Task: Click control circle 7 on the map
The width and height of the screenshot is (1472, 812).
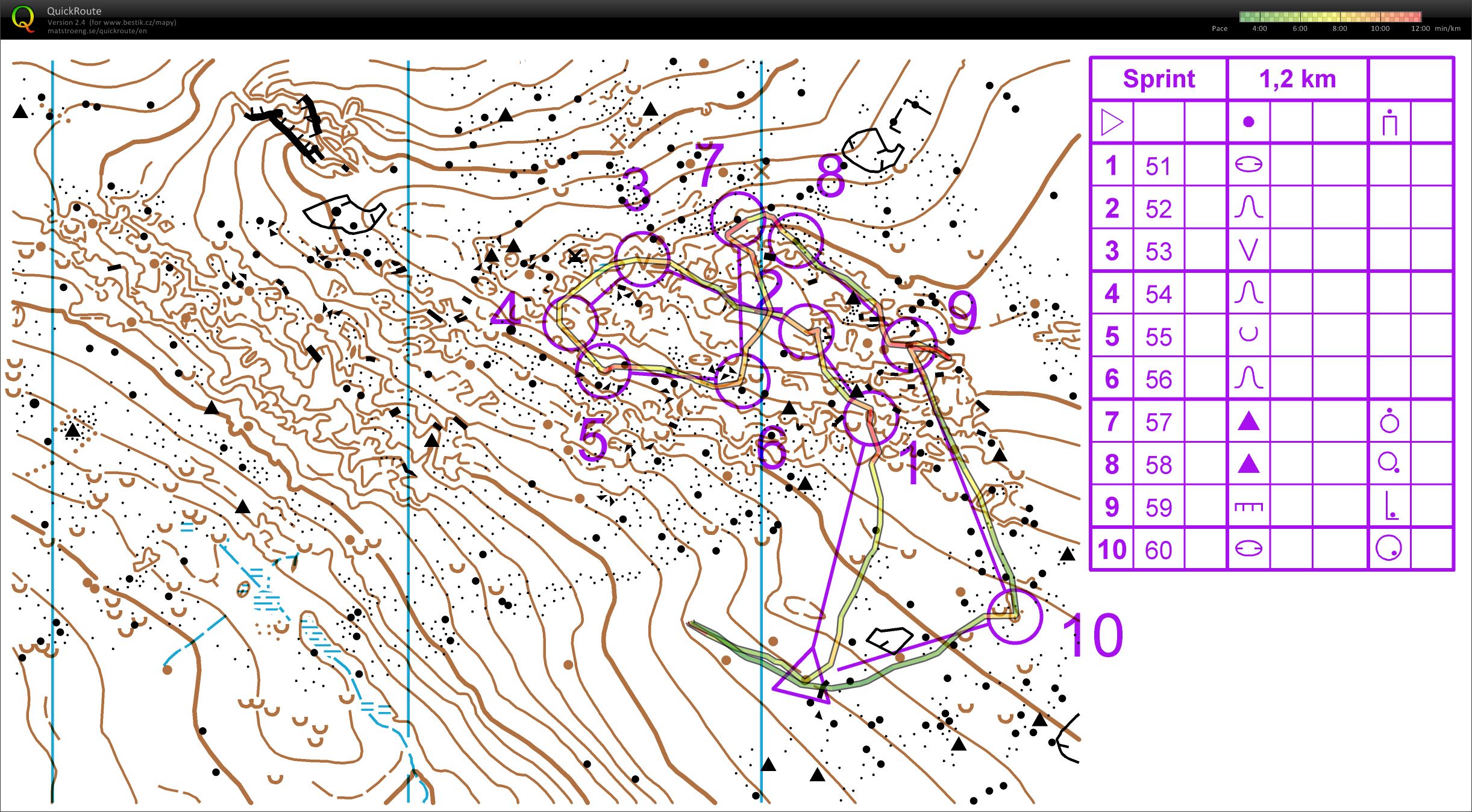Action: (x=737, y=218)
